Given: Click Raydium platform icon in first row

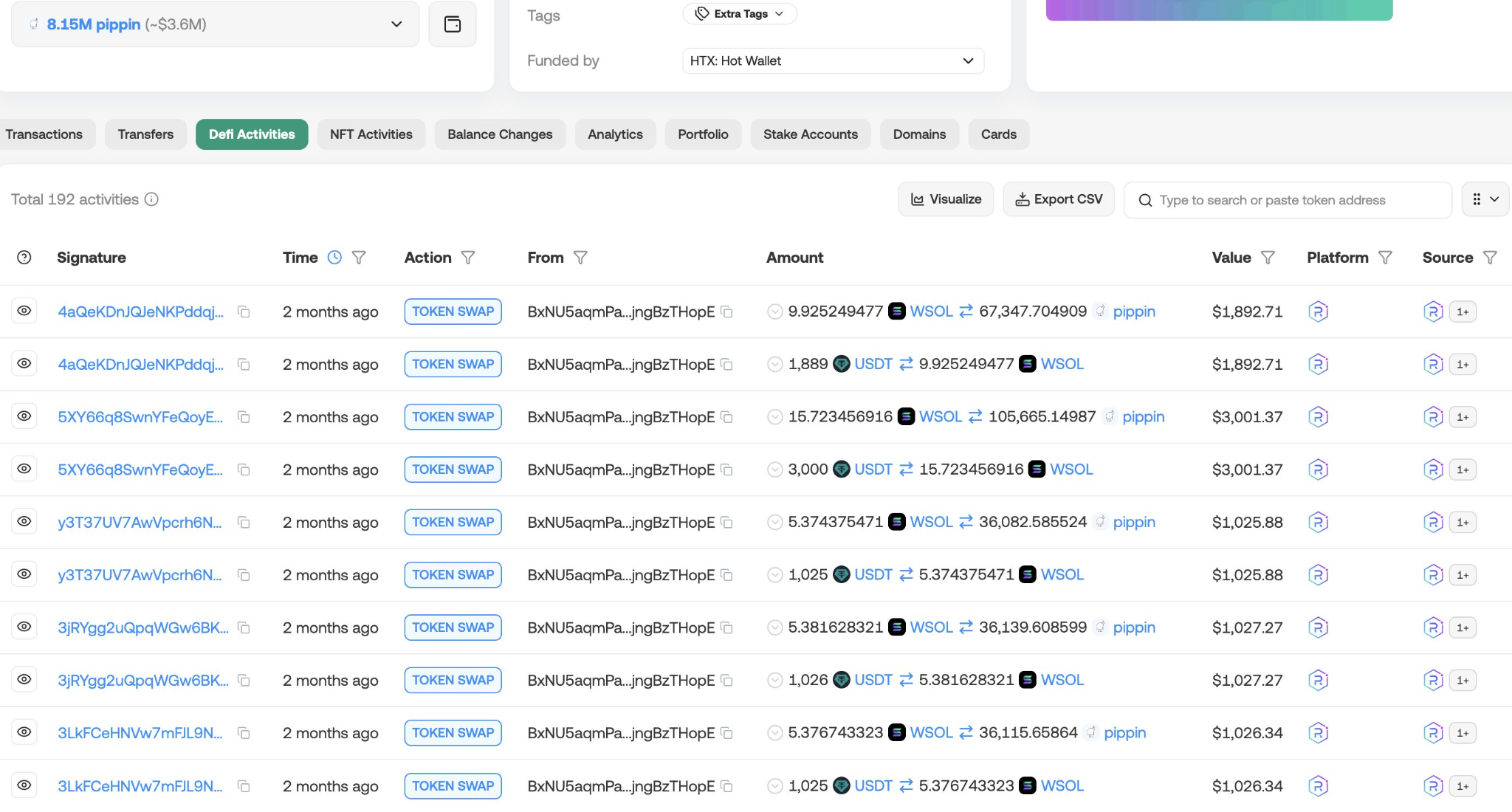Looking at the screenshot, I should click(1318, 312).
